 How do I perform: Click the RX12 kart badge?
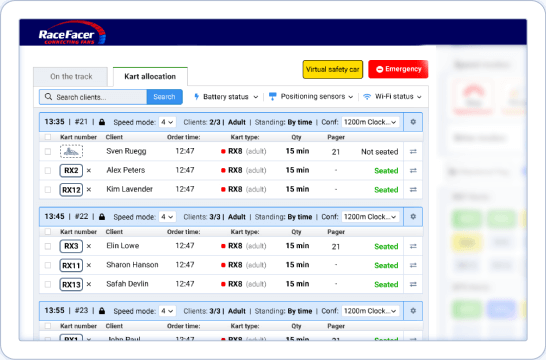(71, 190)
